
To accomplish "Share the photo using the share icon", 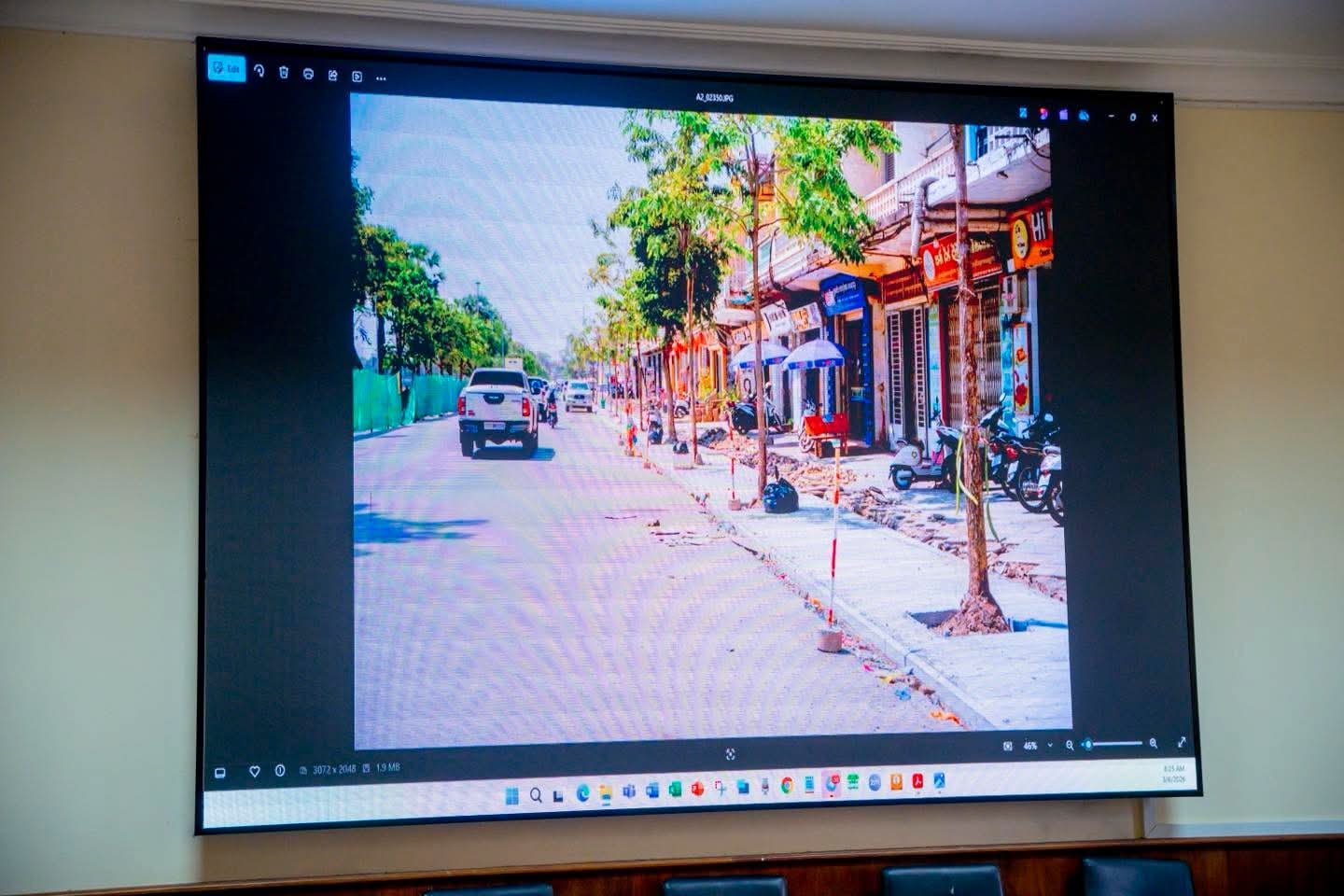I will point(332,76).
